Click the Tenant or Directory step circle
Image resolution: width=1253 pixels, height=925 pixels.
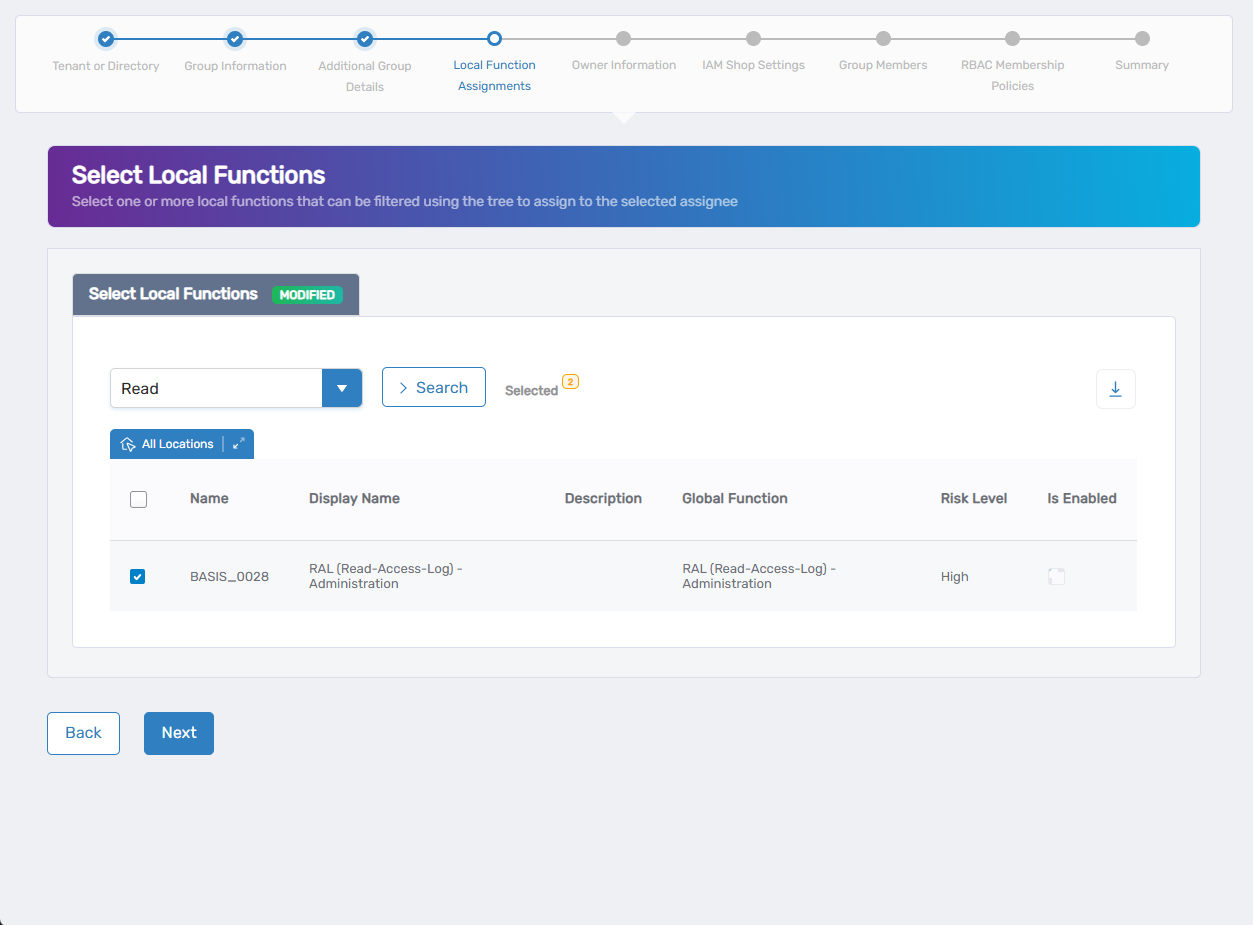106,39
